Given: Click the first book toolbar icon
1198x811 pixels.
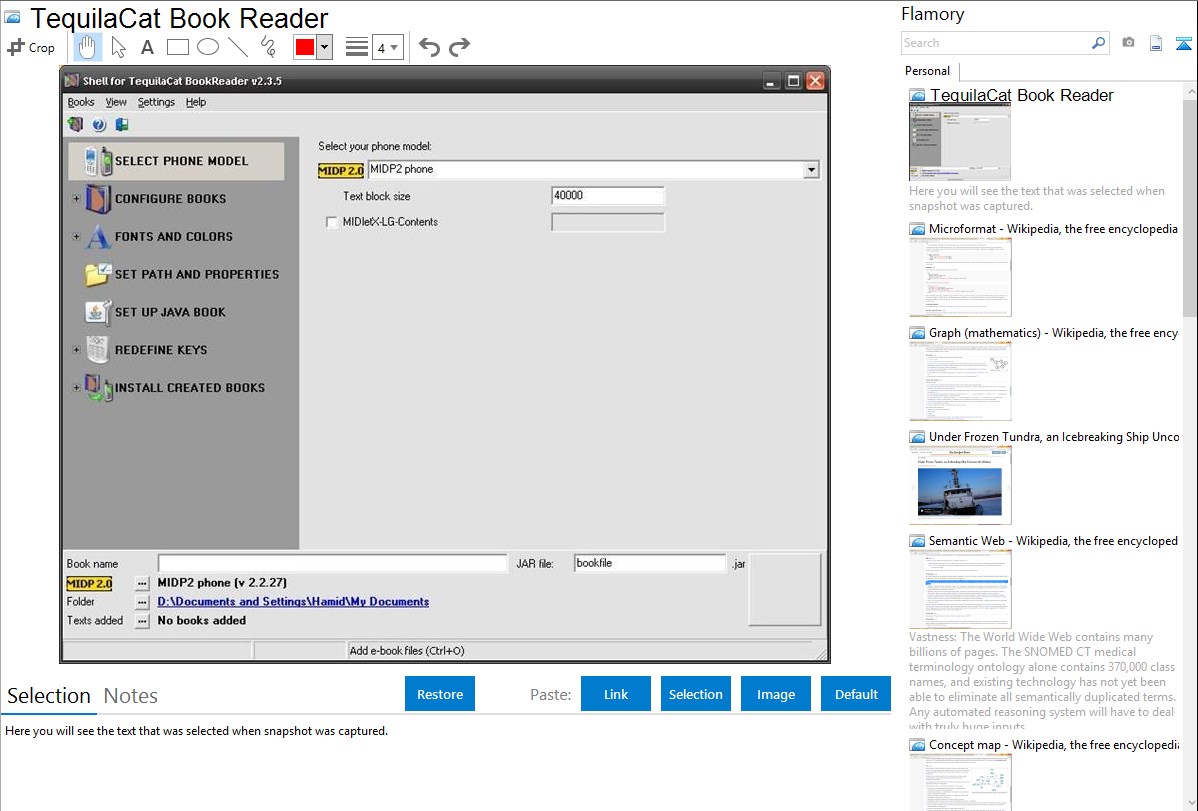Looking at the screenshot, I should pyautogui.click(x=76, y=124).
